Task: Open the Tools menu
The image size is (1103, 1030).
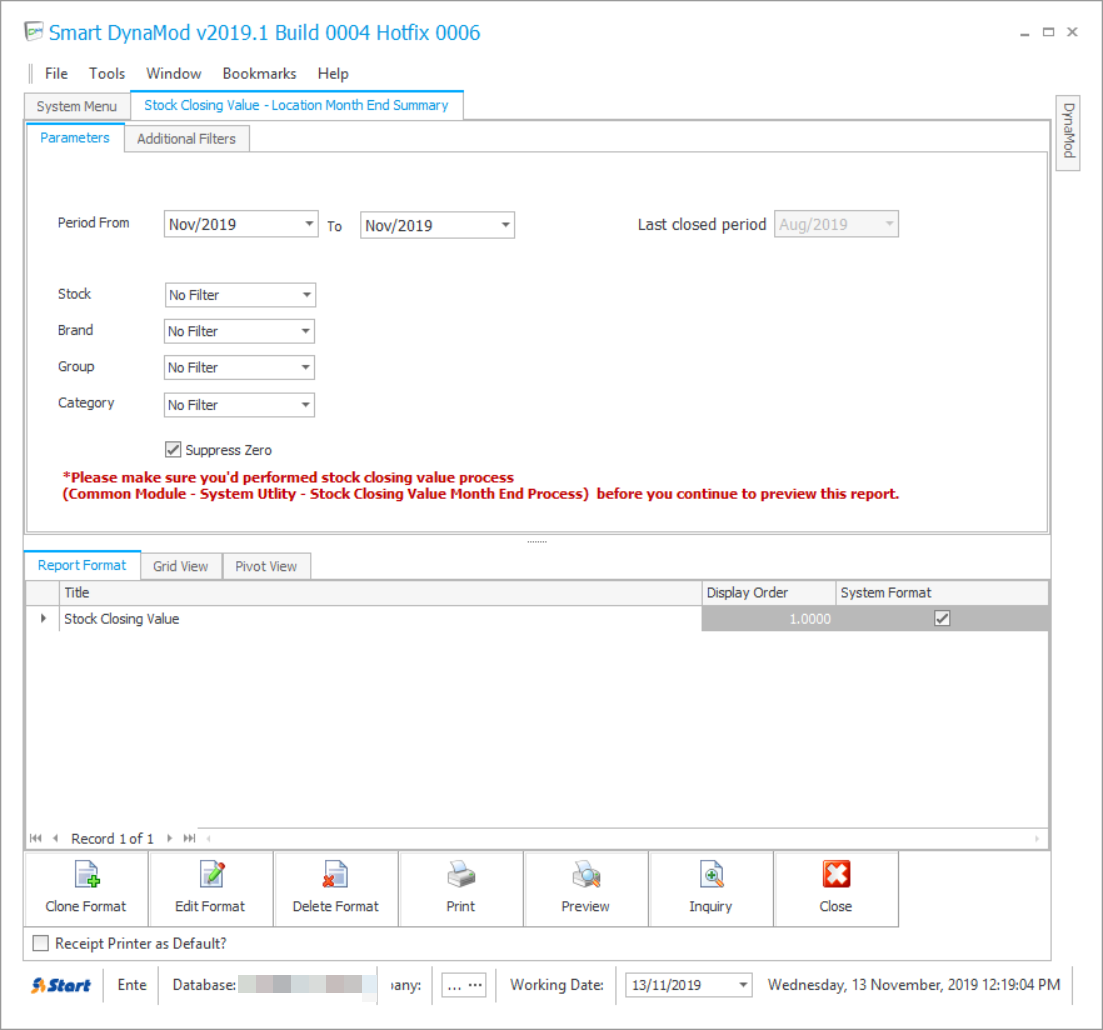Action: click(x=107, y=73)
